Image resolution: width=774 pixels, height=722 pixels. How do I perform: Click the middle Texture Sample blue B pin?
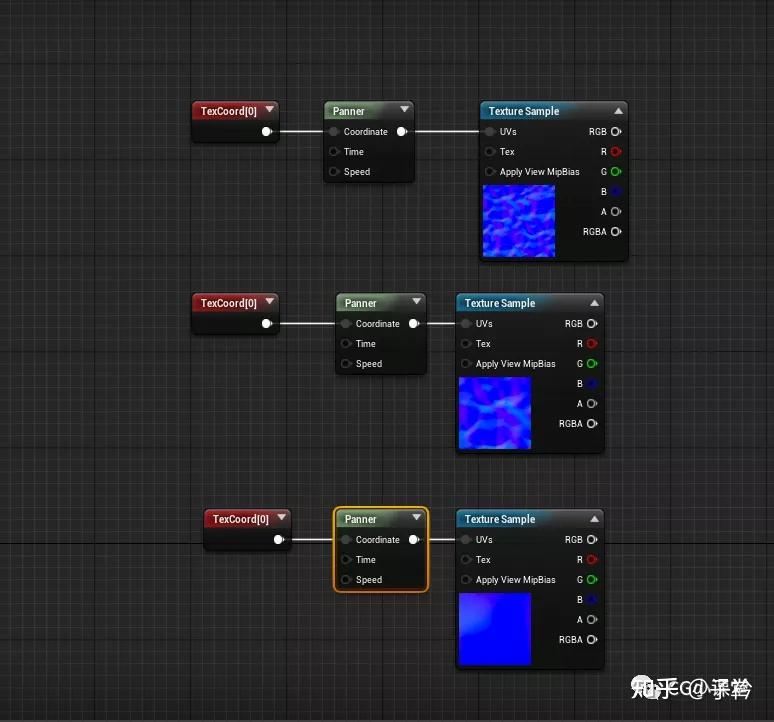592,383
